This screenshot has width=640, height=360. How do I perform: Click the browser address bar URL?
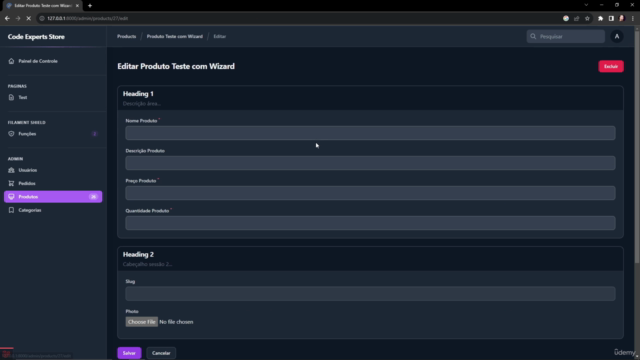(88, 18)
